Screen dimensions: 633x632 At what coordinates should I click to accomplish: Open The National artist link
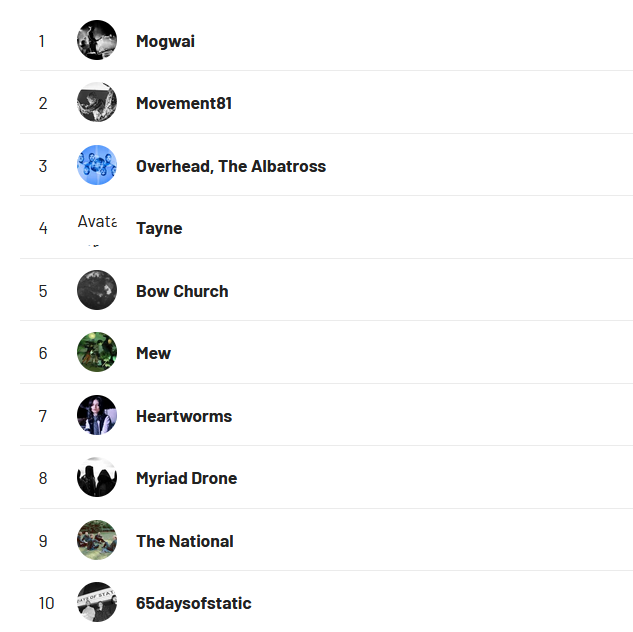pyautogui.click(x=185, y=541)
